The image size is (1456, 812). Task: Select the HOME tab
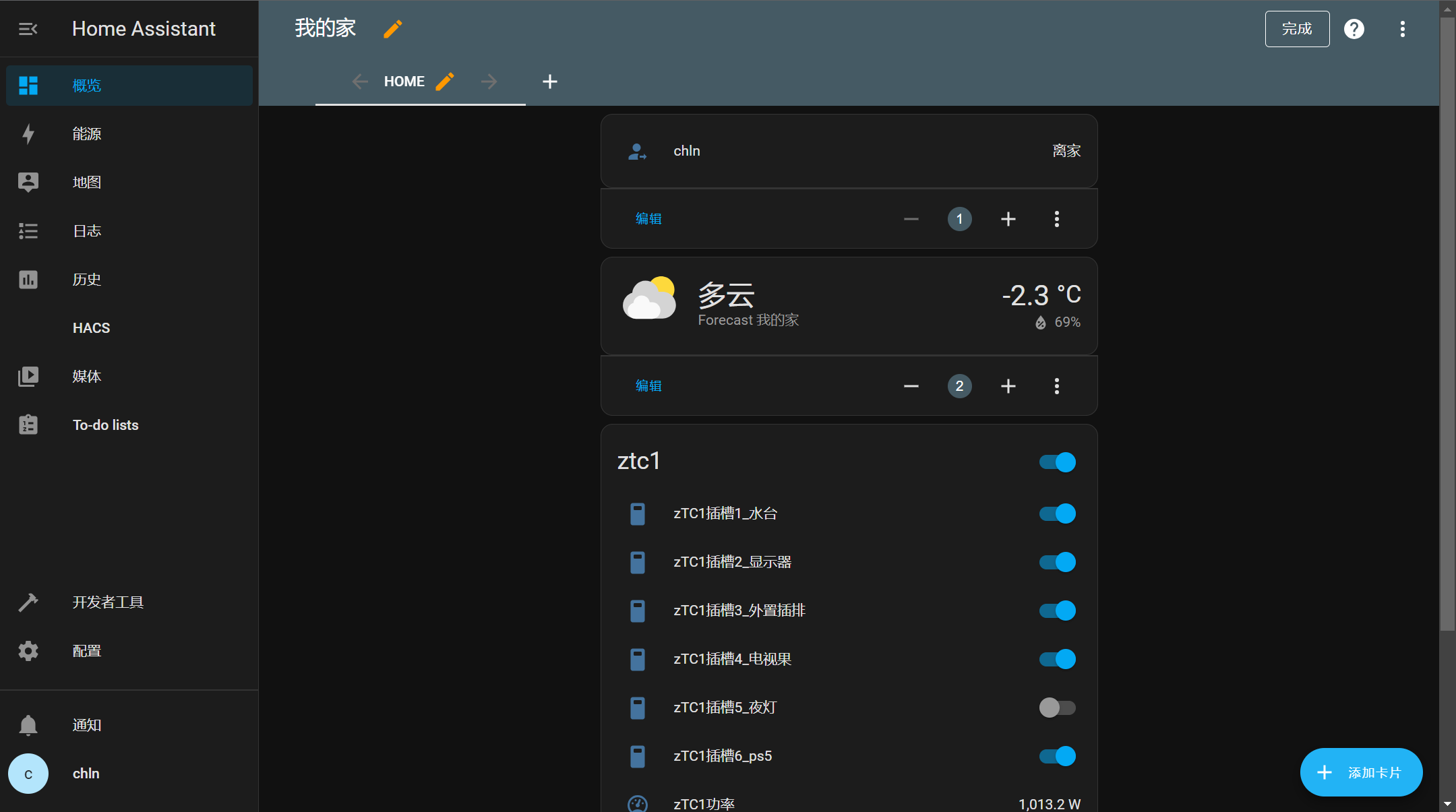(404, 82)
